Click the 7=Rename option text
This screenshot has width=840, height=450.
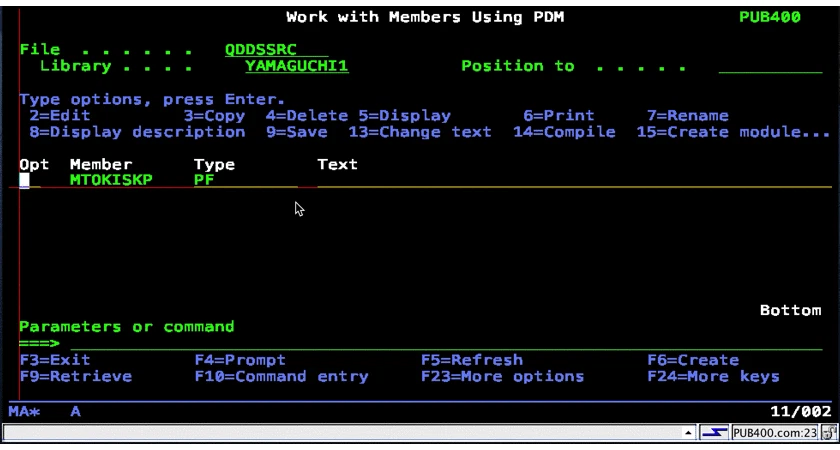coord(688,116)
